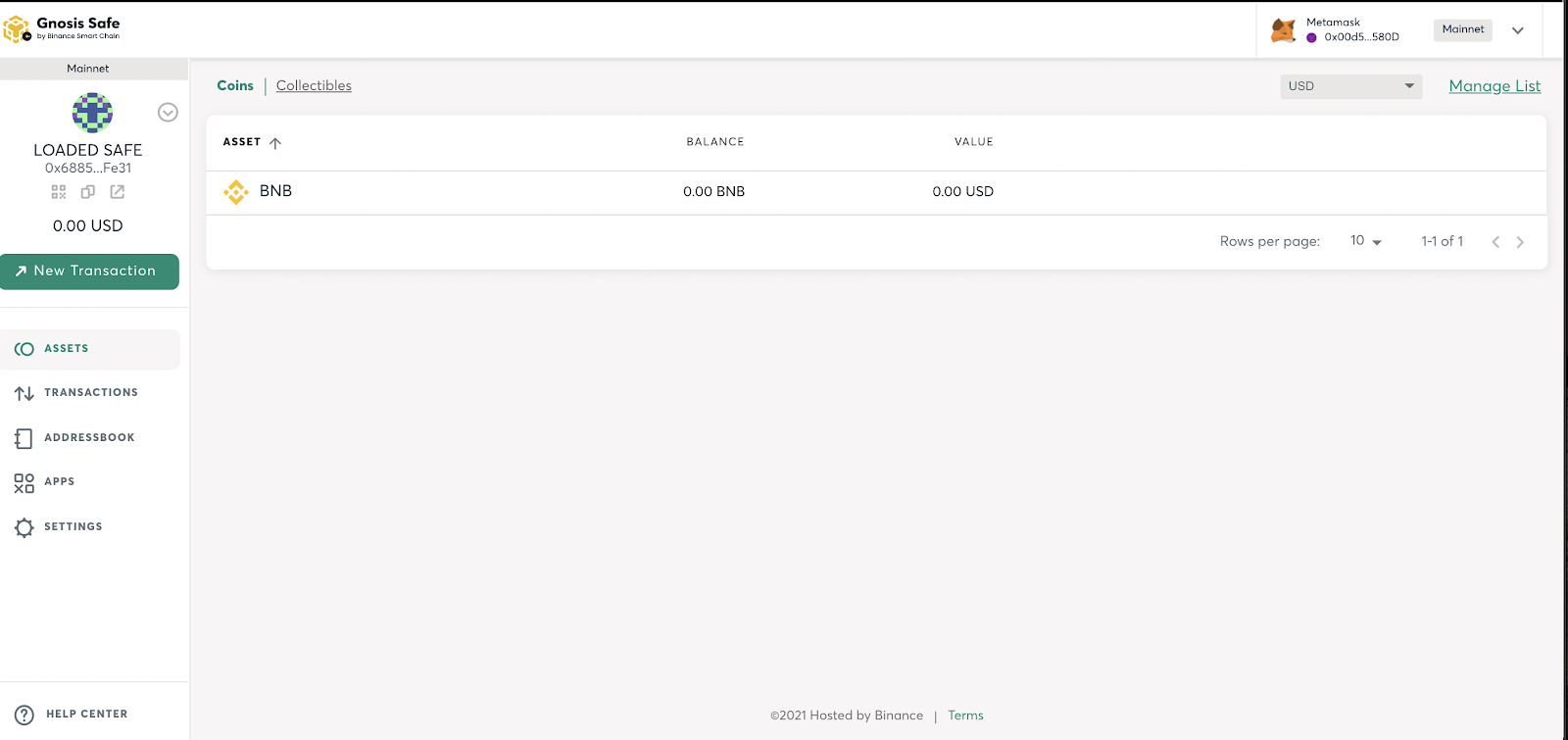Viewport: 1568px width, 740px height.
Task: Select the 0.00 BNB balance cell
Action: (714, 192)
